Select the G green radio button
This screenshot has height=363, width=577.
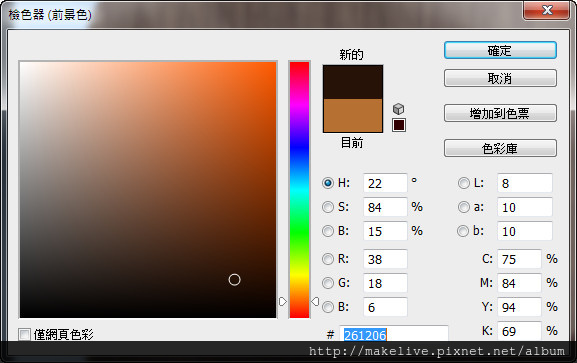(328, 283)
